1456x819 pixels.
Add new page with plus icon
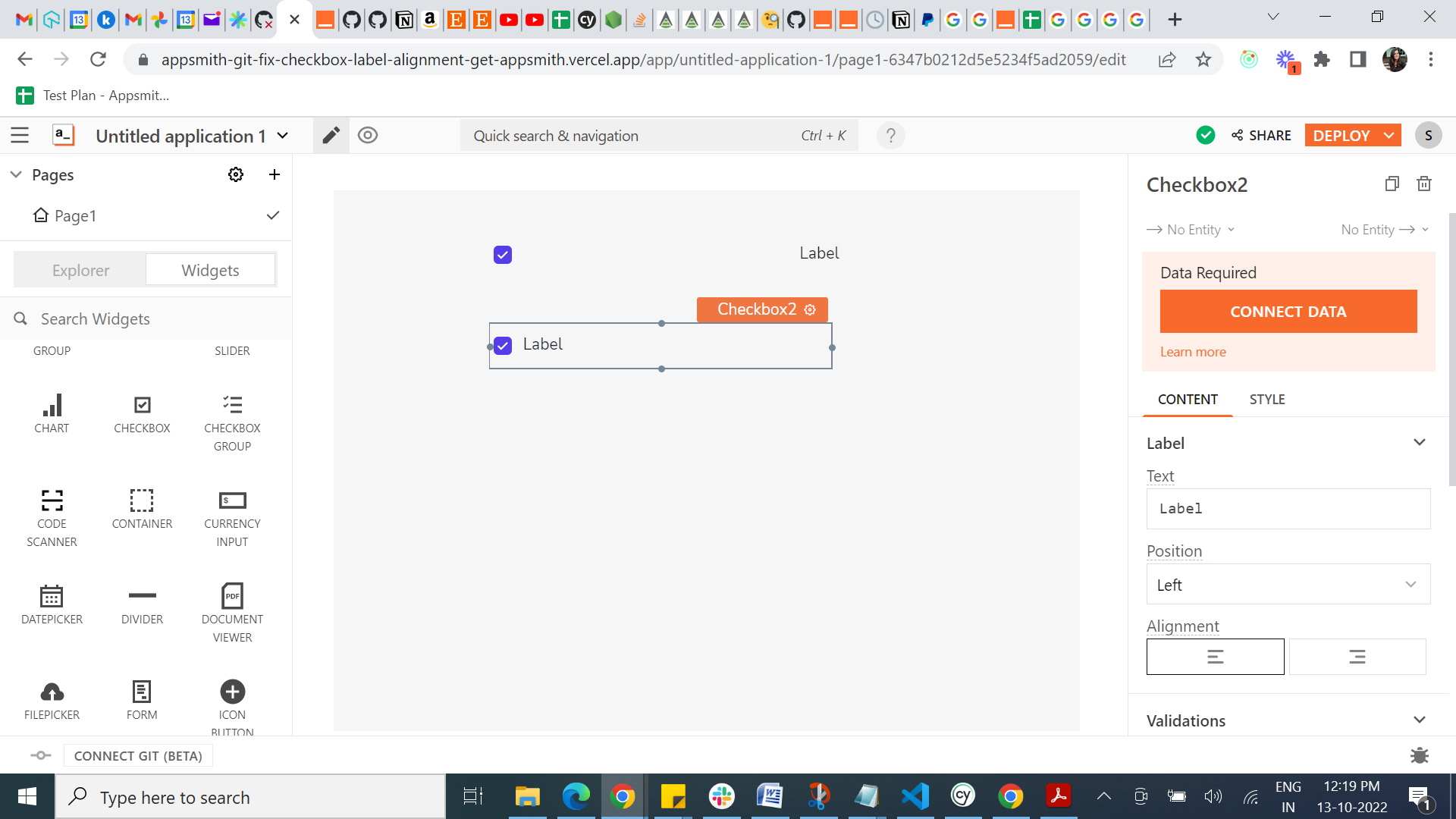(x=275, y=174)
